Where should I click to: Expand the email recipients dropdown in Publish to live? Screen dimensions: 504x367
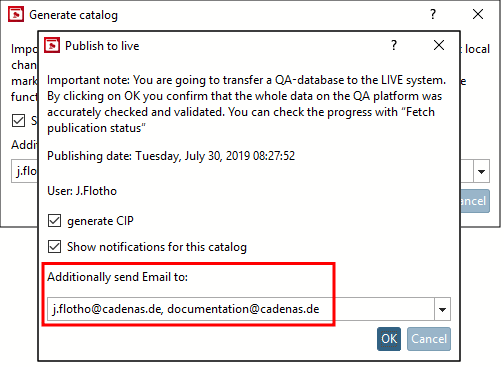coord(442,309)
